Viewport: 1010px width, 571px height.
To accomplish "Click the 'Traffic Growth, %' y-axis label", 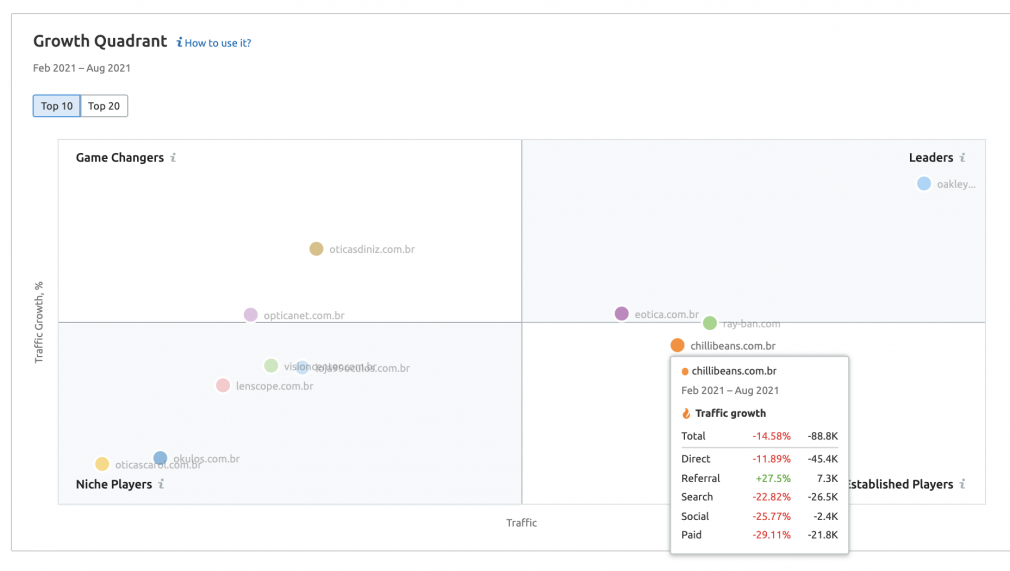I will (39, 322).
